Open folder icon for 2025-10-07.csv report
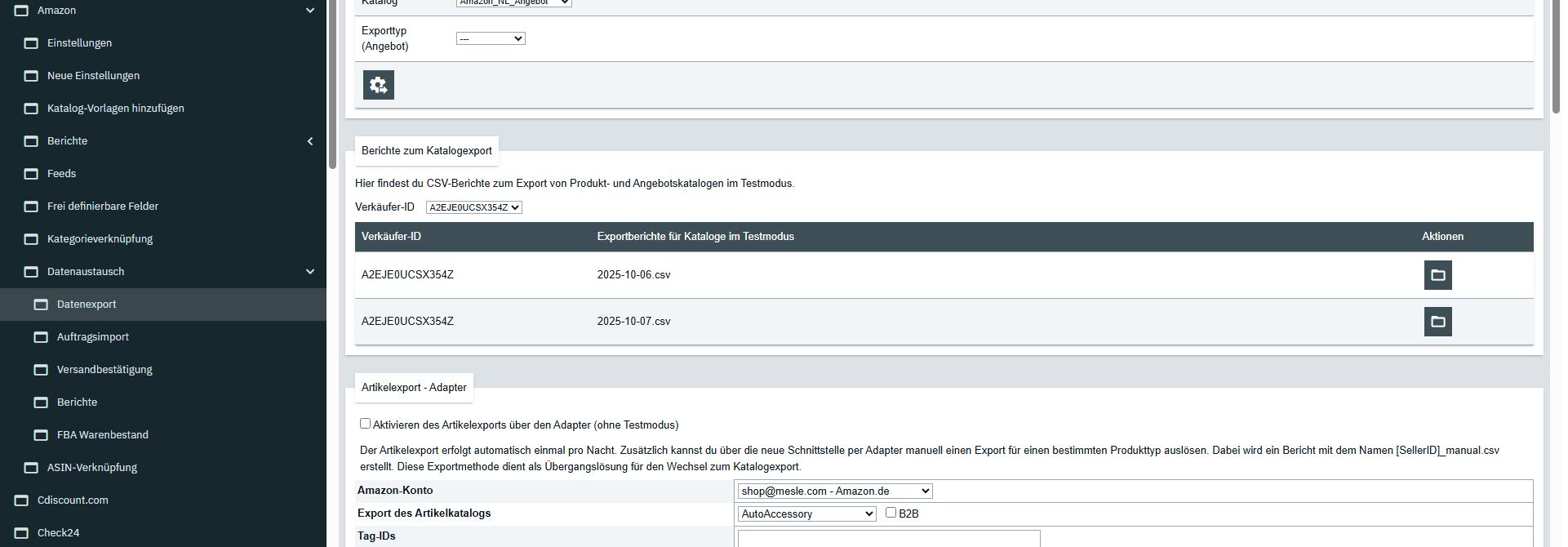1568x547 pixels. pos(1437,322)
